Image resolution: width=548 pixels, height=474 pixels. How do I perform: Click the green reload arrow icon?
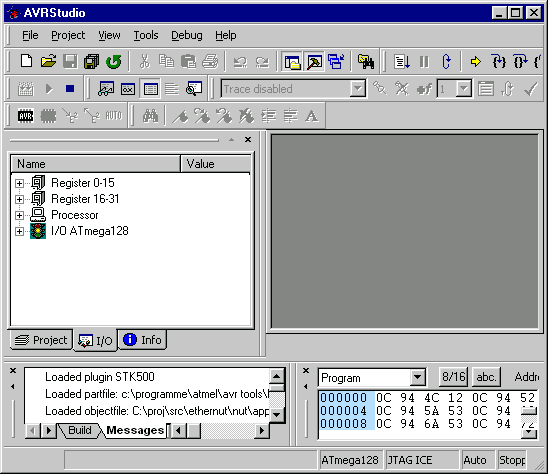(114, 62)
